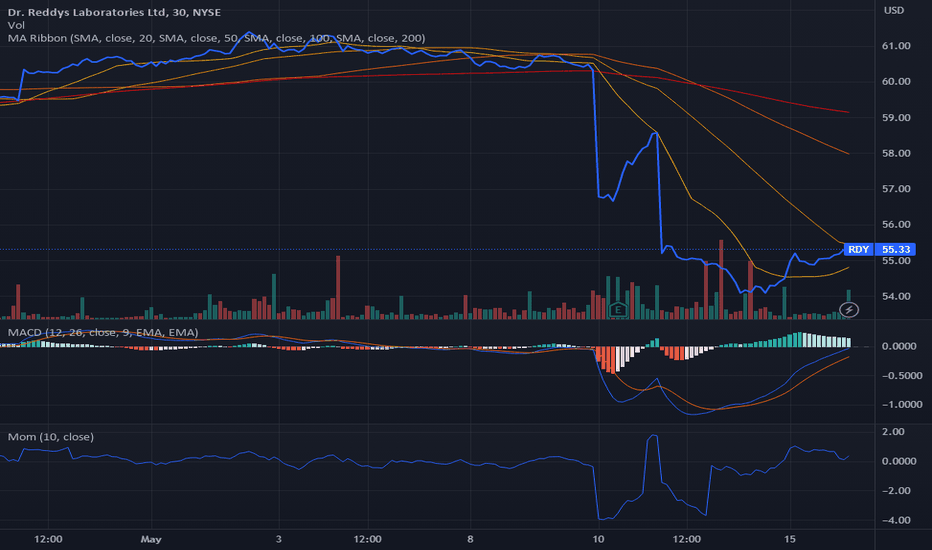Click the 59.00 price axis value
This screenshot has height=550, width=932.
coord(896,118)
